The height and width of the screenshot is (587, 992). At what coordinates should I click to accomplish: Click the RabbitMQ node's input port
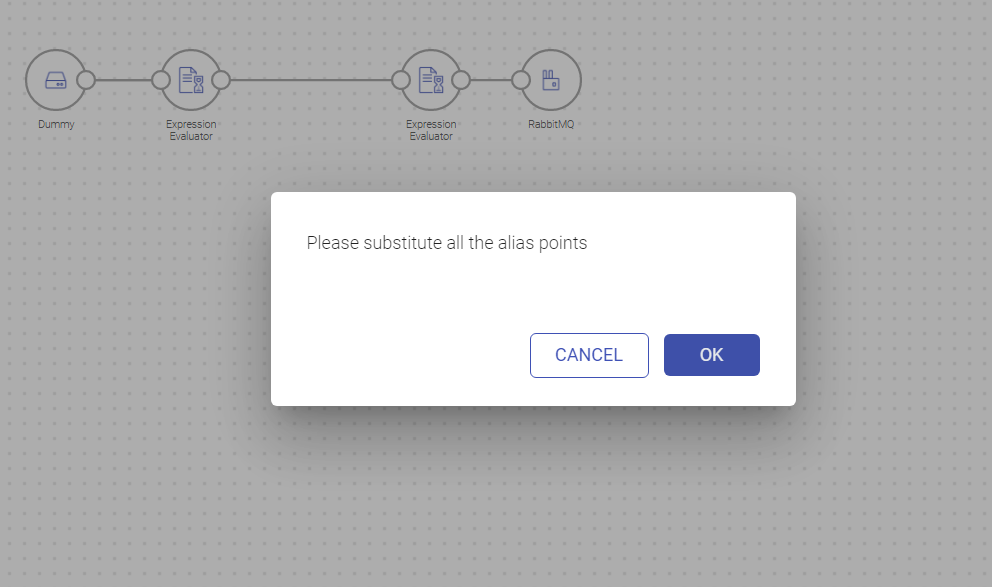[x=521, y=80]
